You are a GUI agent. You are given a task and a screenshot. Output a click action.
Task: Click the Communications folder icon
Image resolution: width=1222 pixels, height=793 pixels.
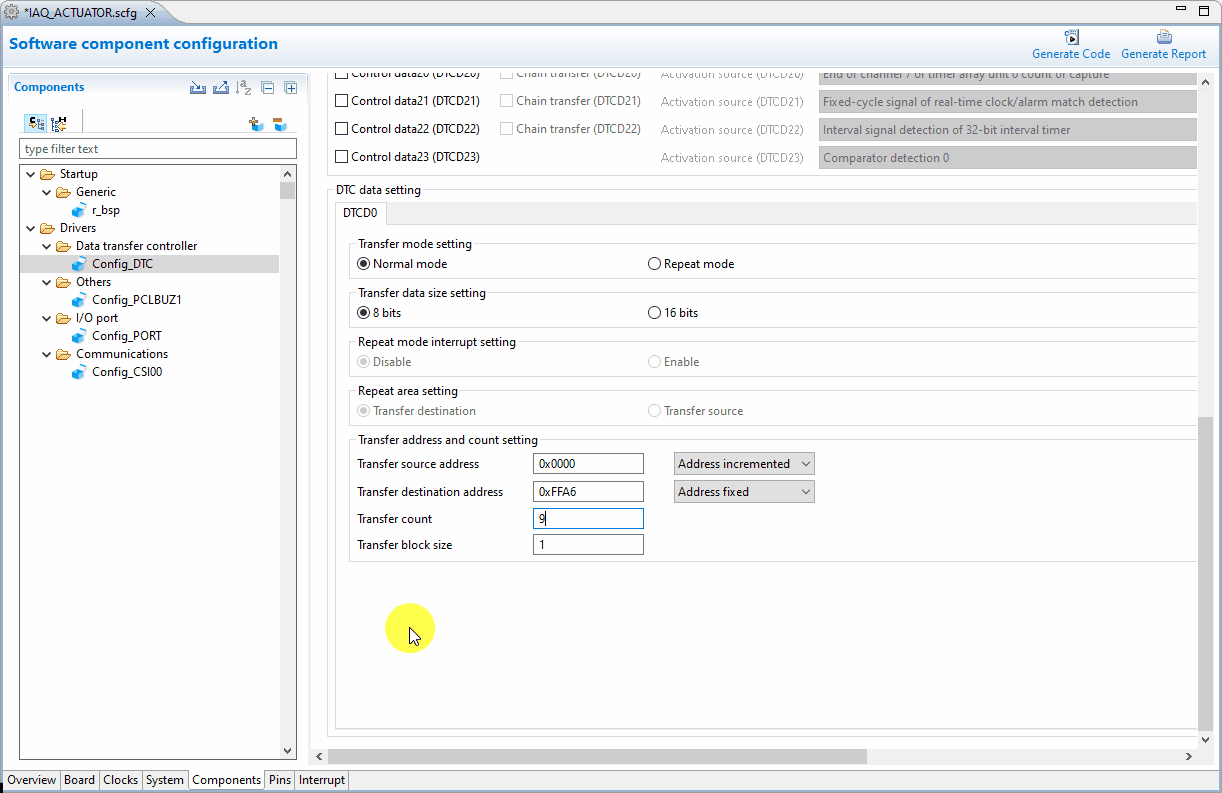click(64, 354)
